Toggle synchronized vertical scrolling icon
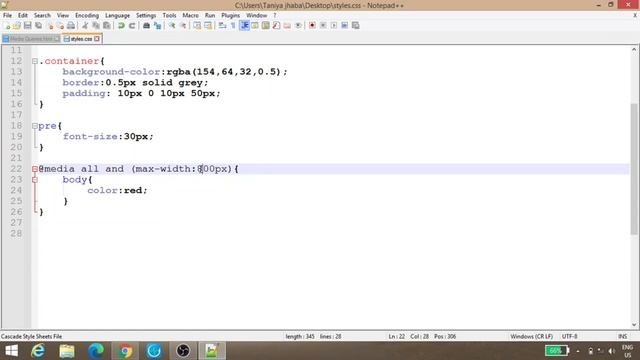Image resolution: width=640 pixels, height=360 pixels. [x=197, y=26]
